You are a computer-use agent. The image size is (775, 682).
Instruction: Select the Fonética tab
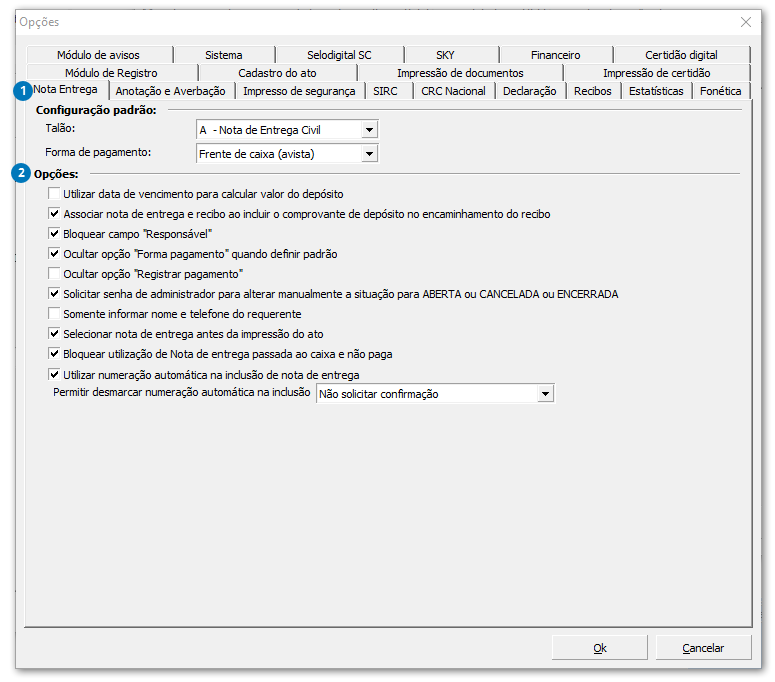pos(721,91)
